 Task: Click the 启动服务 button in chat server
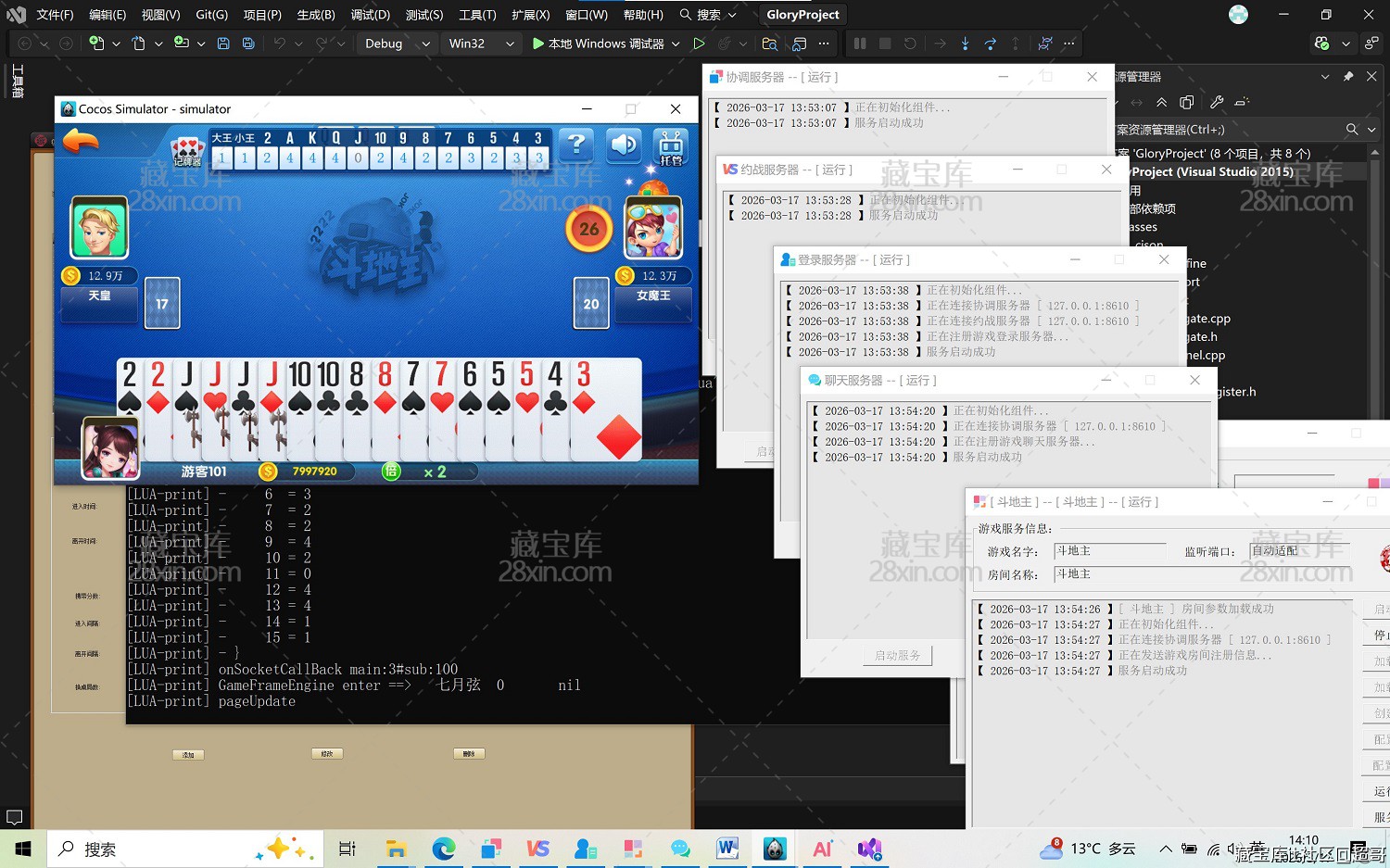click(x=897, y=655)
